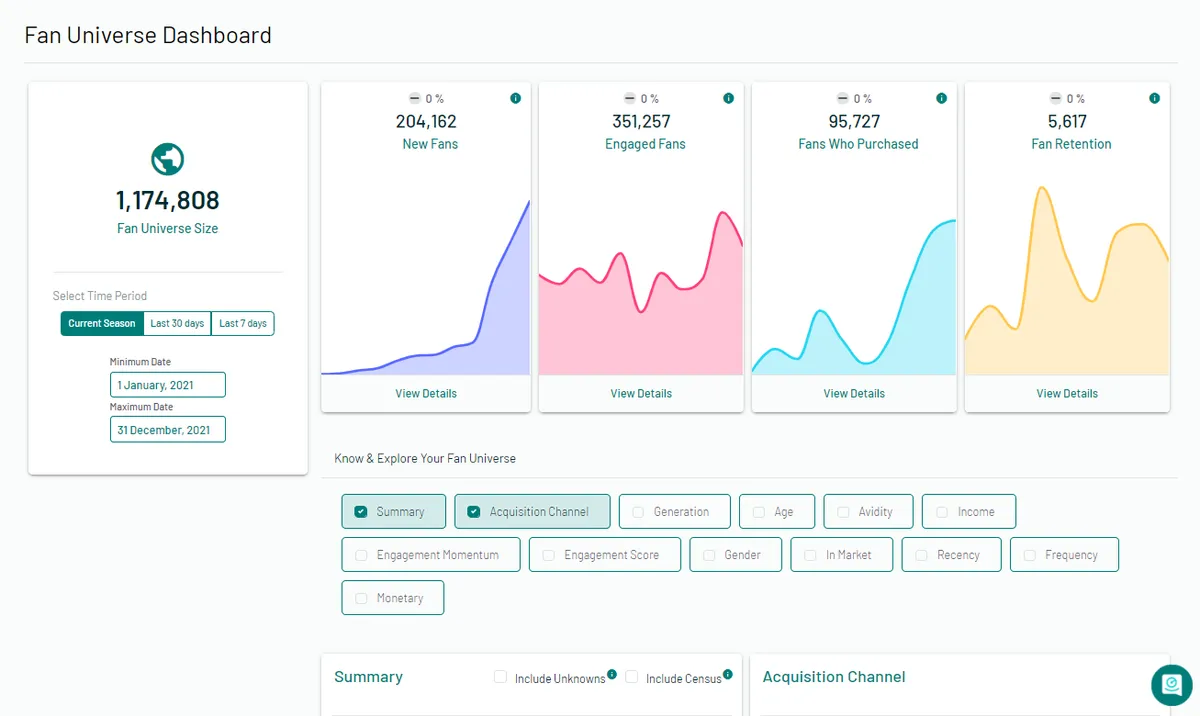Open info icon on Fans Who Purchased card
The height and width of the screenshot is (716, 1200).
[941, 98]
